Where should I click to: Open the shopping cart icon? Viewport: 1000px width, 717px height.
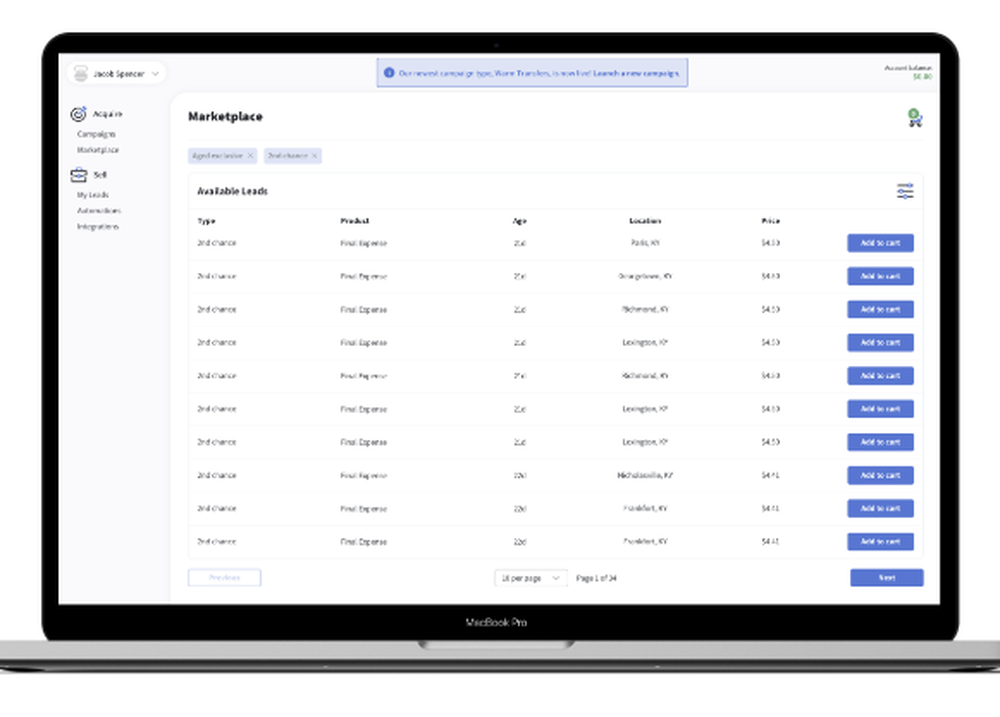click(x=915, y=117)
